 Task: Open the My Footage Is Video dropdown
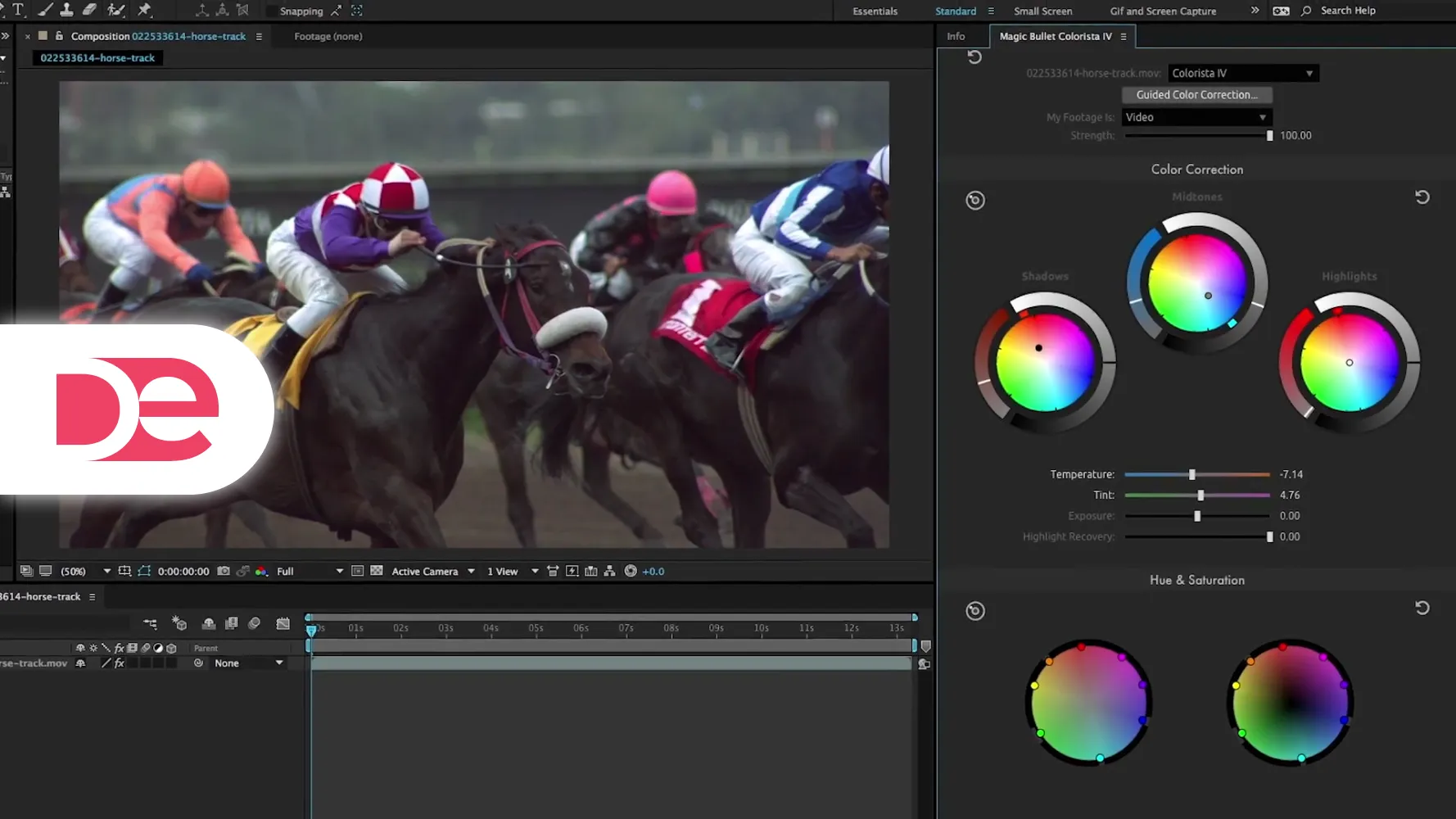point(1196,117)
